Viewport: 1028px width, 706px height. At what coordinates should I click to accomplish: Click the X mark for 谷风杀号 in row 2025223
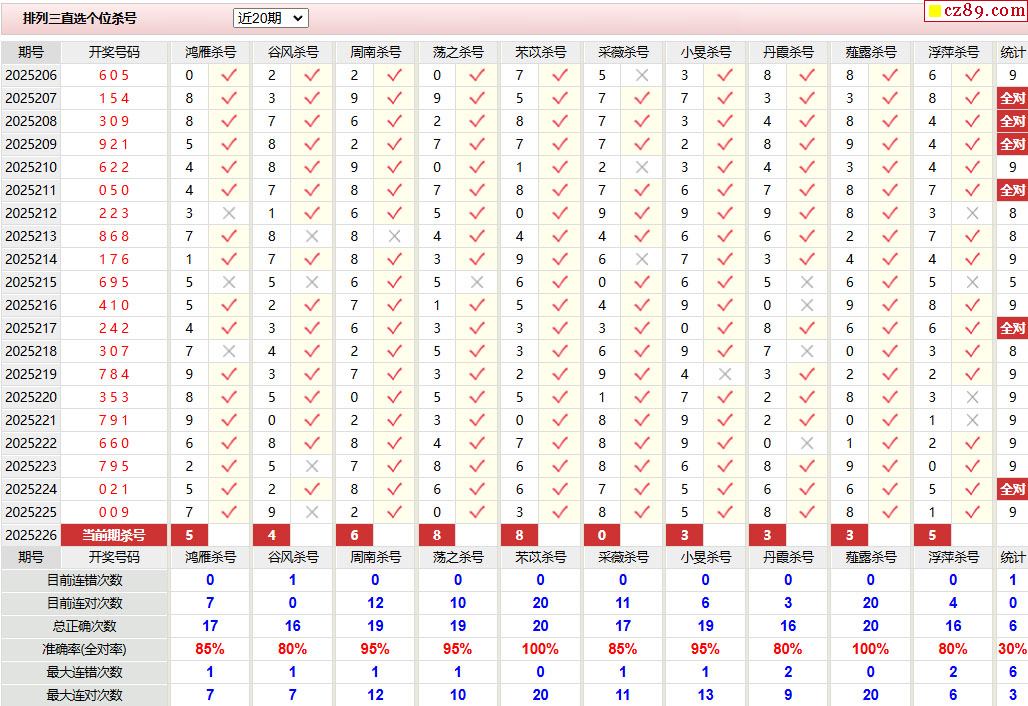pyautogui.click(x=311, y=466)
